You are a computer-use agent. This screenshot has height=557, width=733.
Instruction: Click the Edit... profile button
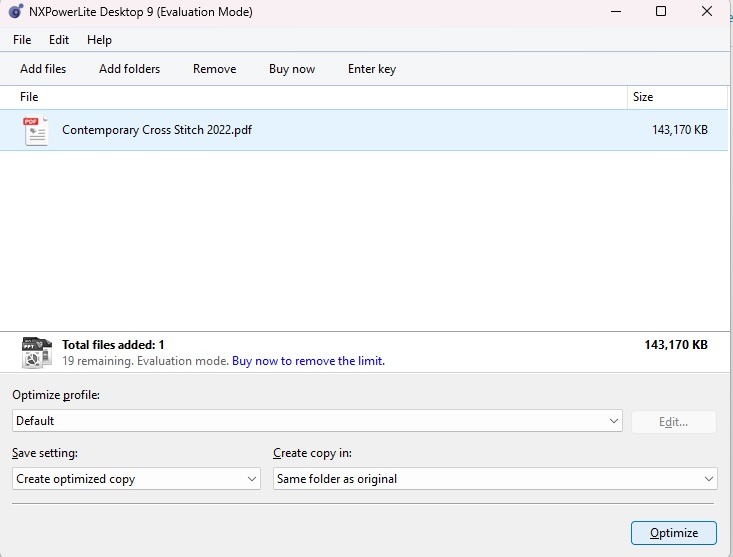click(674, 421)
